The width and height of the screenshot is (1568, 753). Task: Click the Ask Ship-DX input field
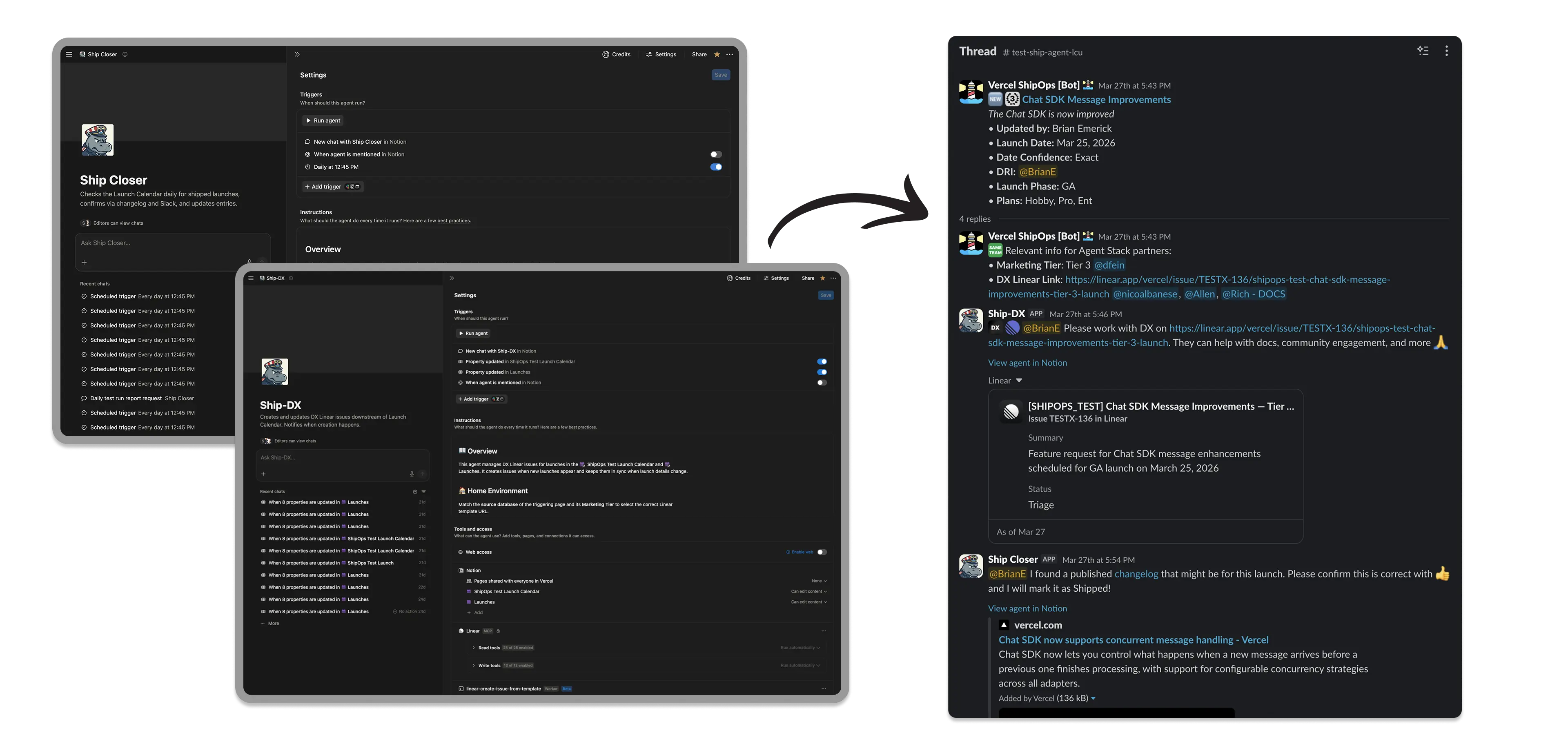tap(343, 458)
